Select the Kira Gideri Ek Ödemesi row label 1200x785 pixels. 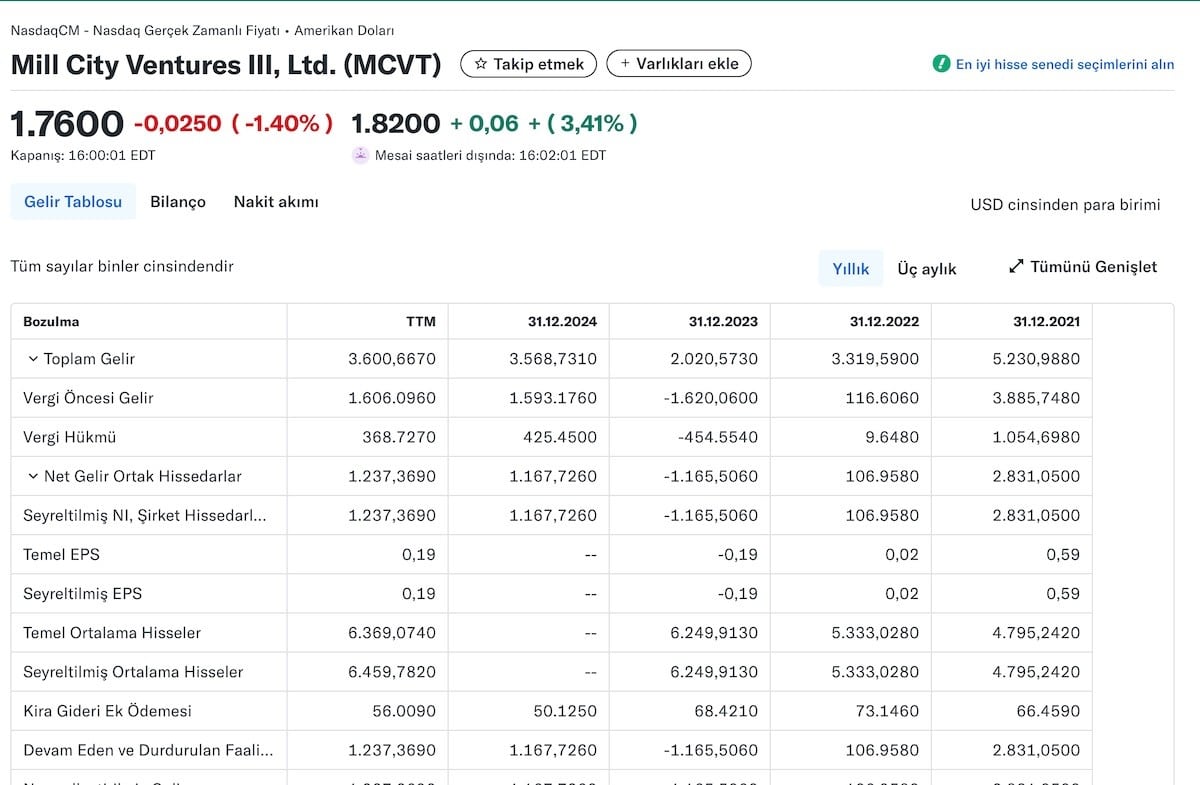coord(107,711)
